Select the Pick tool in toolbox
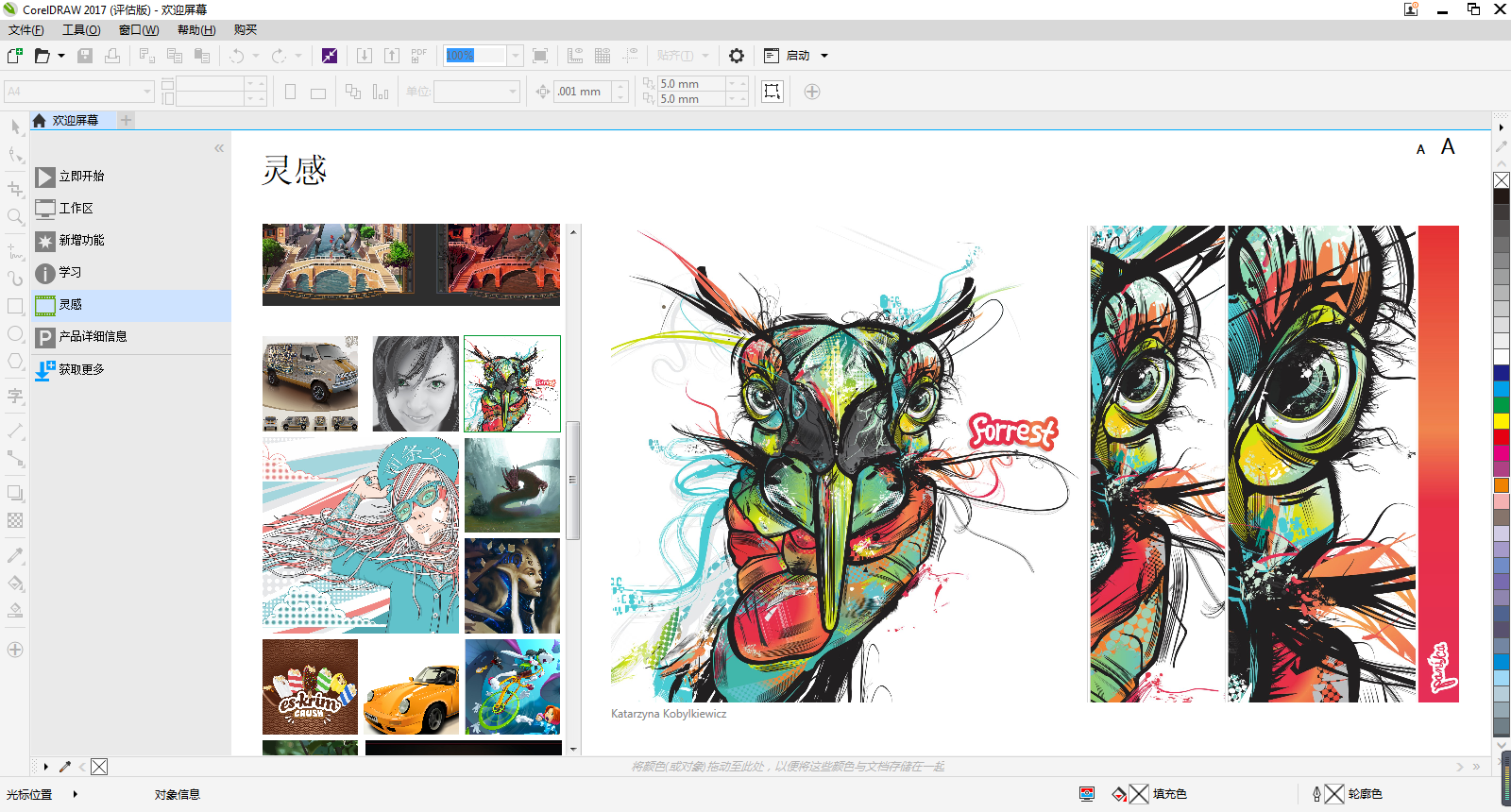The width and height of the screenshot is (1511, 812). pyautogui.click(x=15, y=127)
